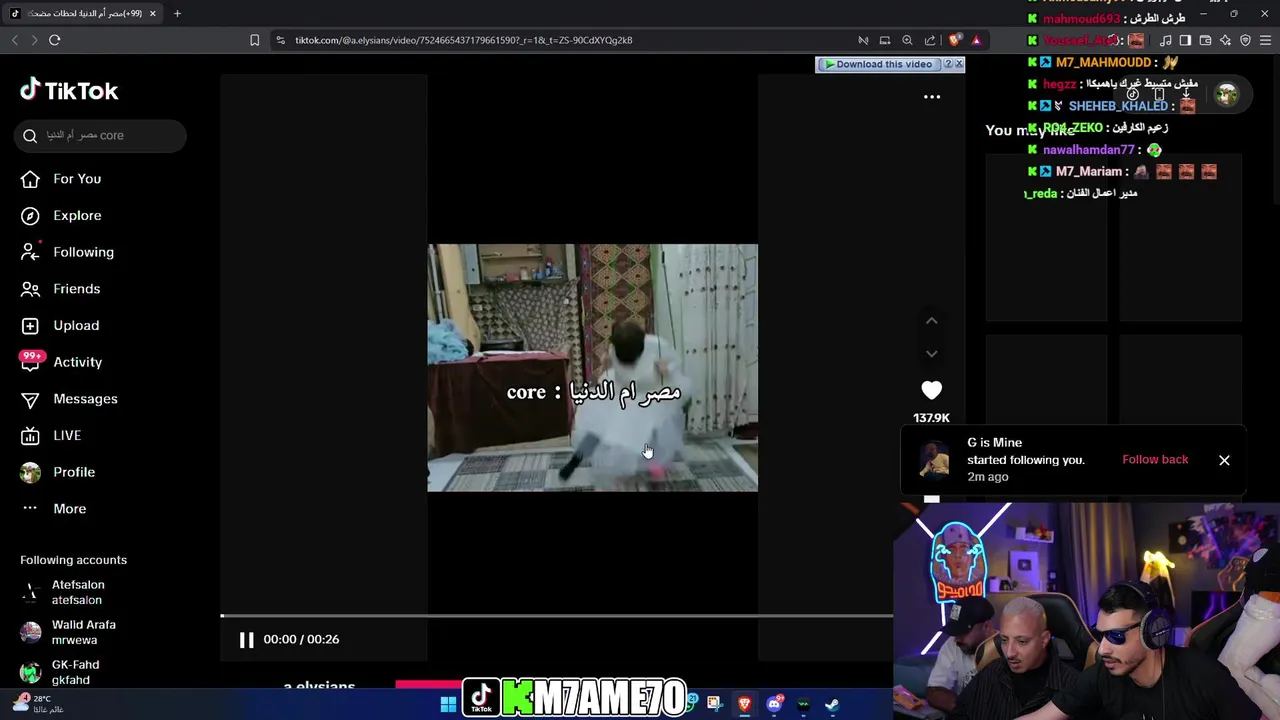Viewport: 1280px width, 720px height.
Task: Open Messages in TikTok sidebar
Action: click(70, 399)
